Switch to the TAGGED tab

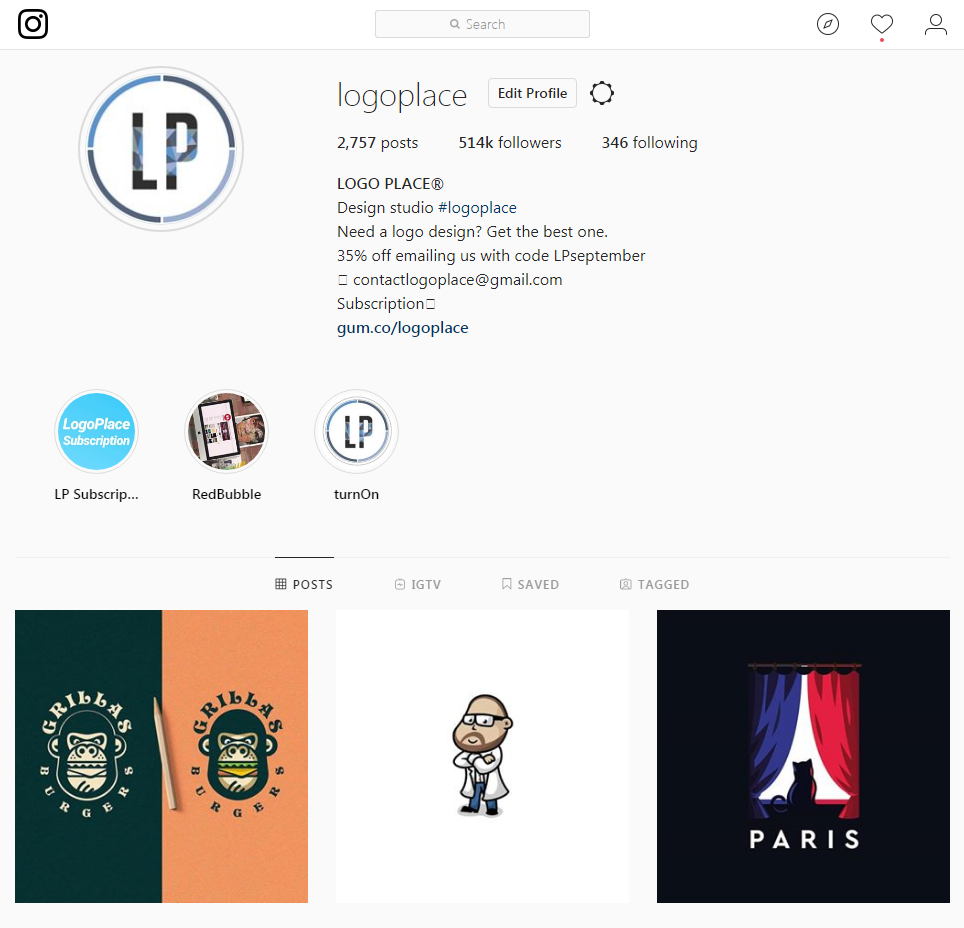654,584
